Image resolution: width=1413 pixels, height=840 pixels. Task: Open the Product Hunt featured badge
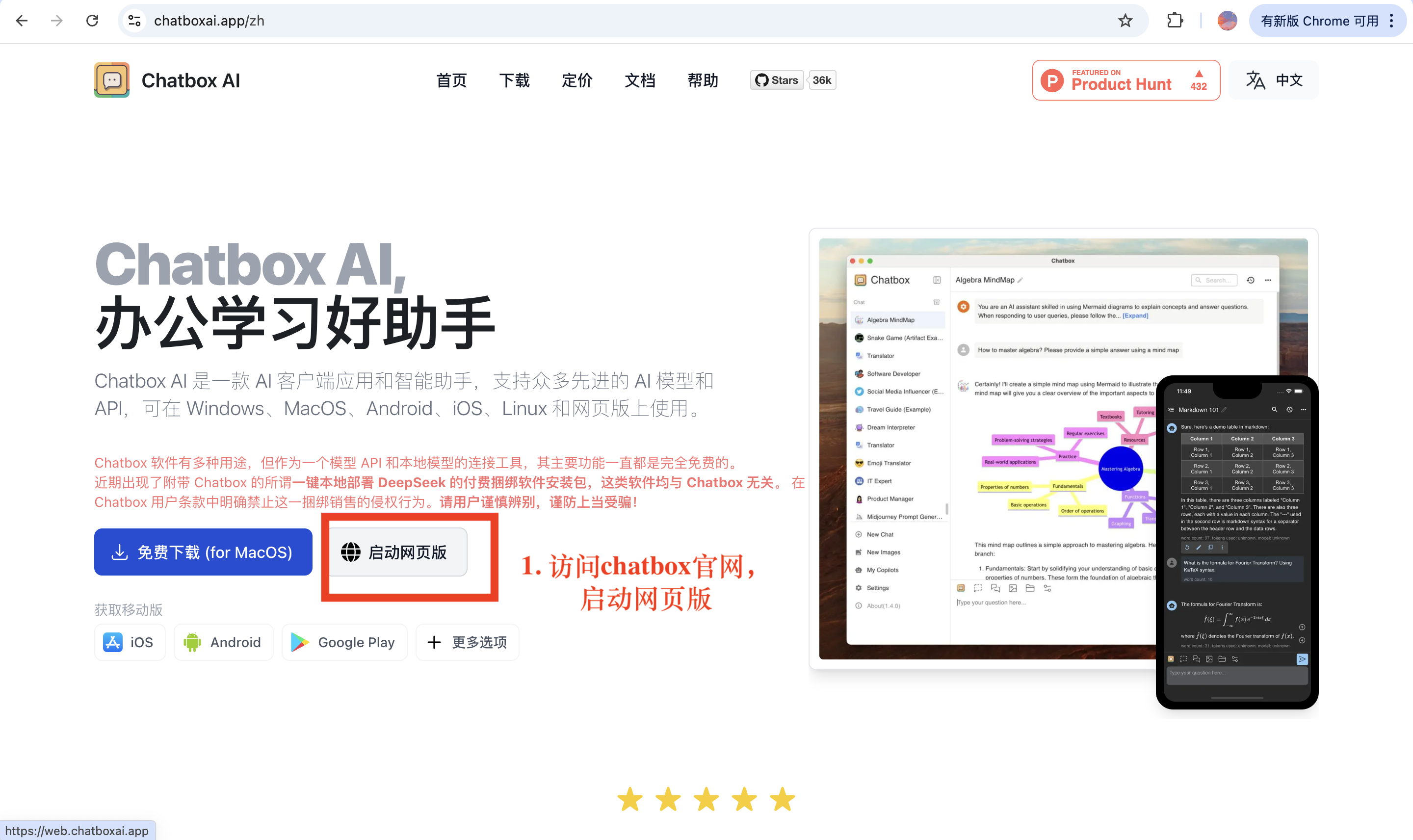tap(1125, 80)
